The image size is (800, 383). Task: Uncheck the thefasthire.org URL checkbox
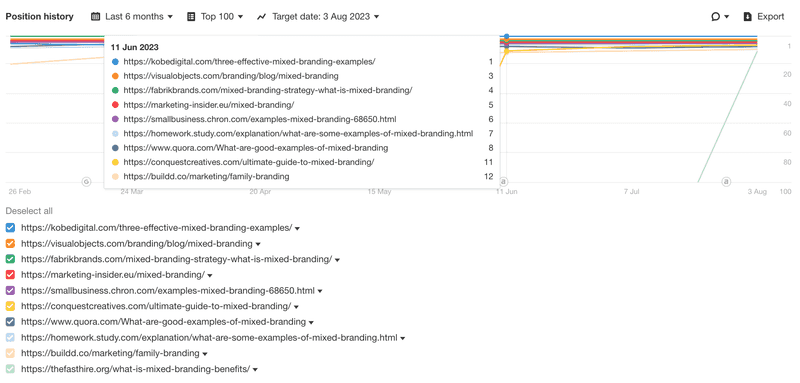coord(10,369)
